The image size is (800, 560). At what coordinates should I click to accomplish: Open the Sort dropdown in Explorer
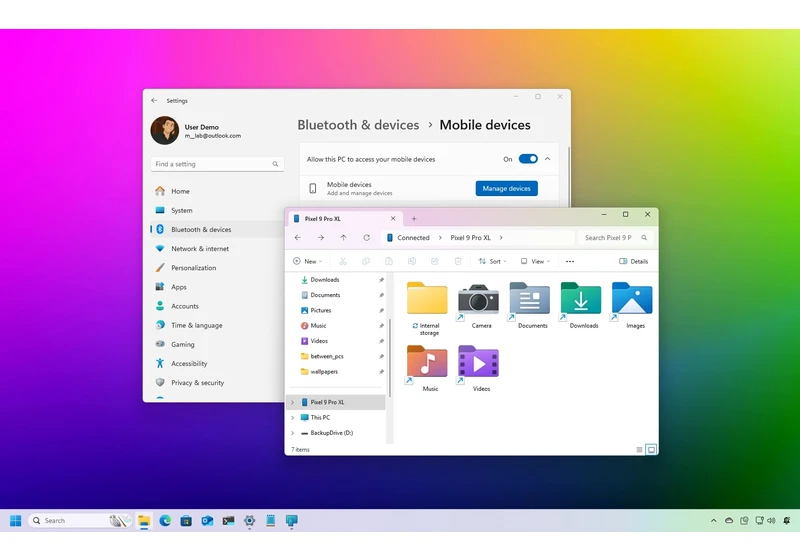pyautogui.click(x=492, y=261)
